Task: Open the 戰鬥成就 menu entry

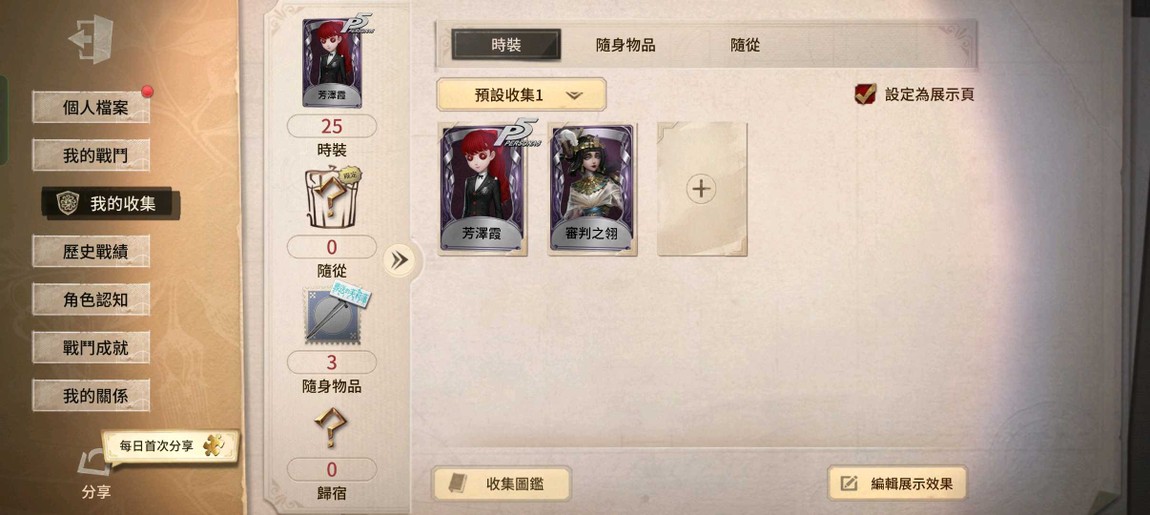Action: [92, 348]
